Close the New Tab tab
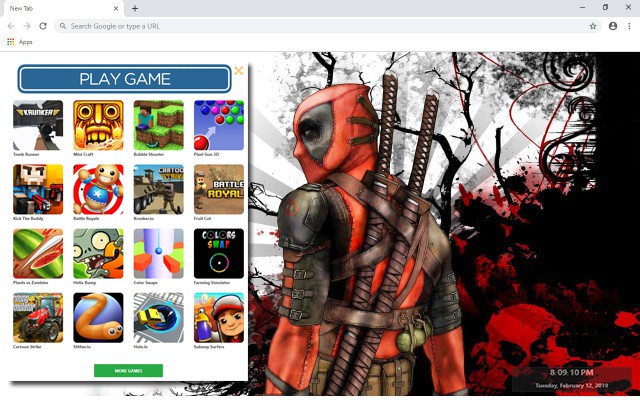Image resolution: width=640 pixels, height=400 pixels. 116,8
